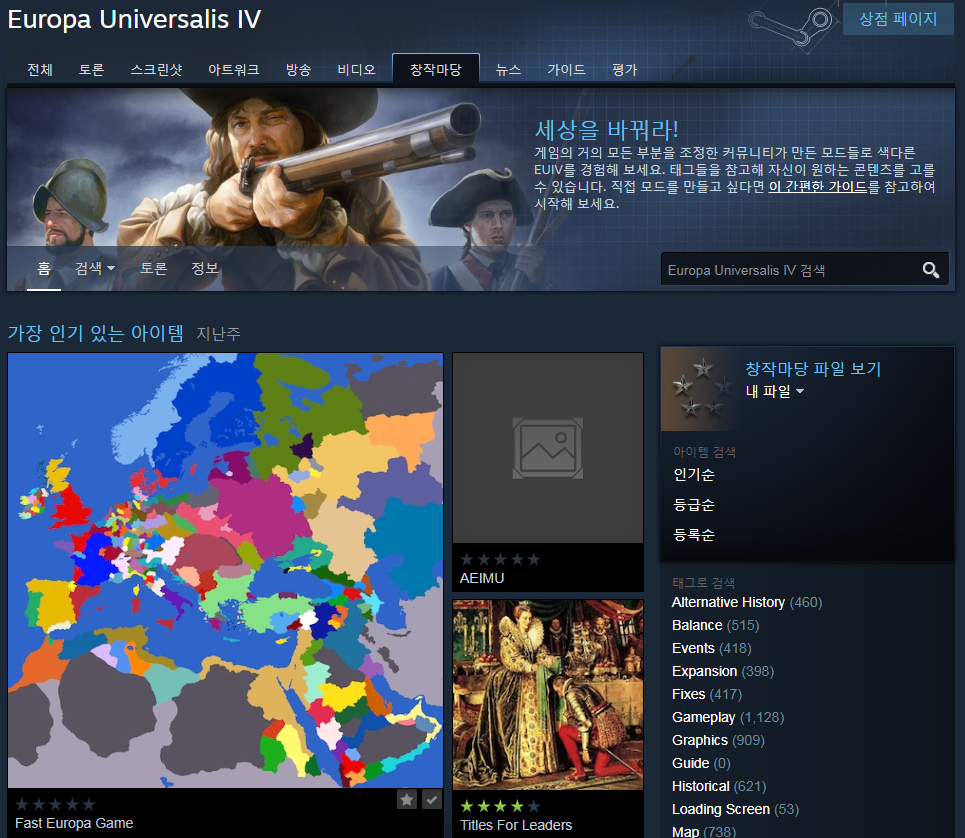Screen dimensions: 965x838
Task: Click the favorite star icon on Fast Europa Game
Action: 407,799
